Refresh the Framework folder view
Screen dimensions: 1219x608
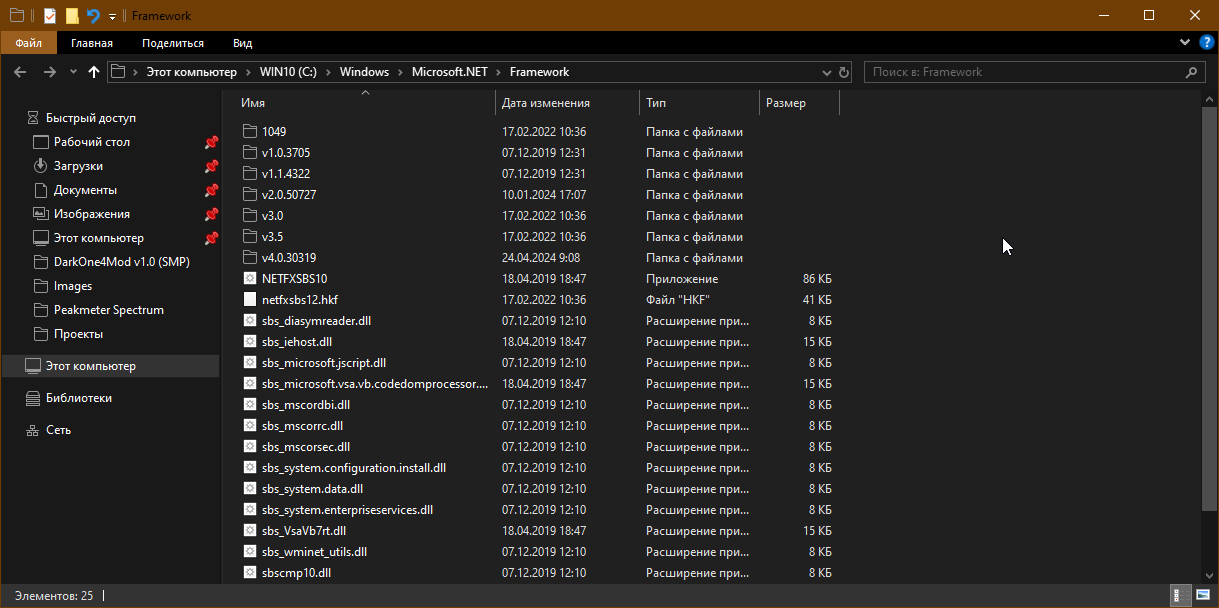(x=844, y=72)
